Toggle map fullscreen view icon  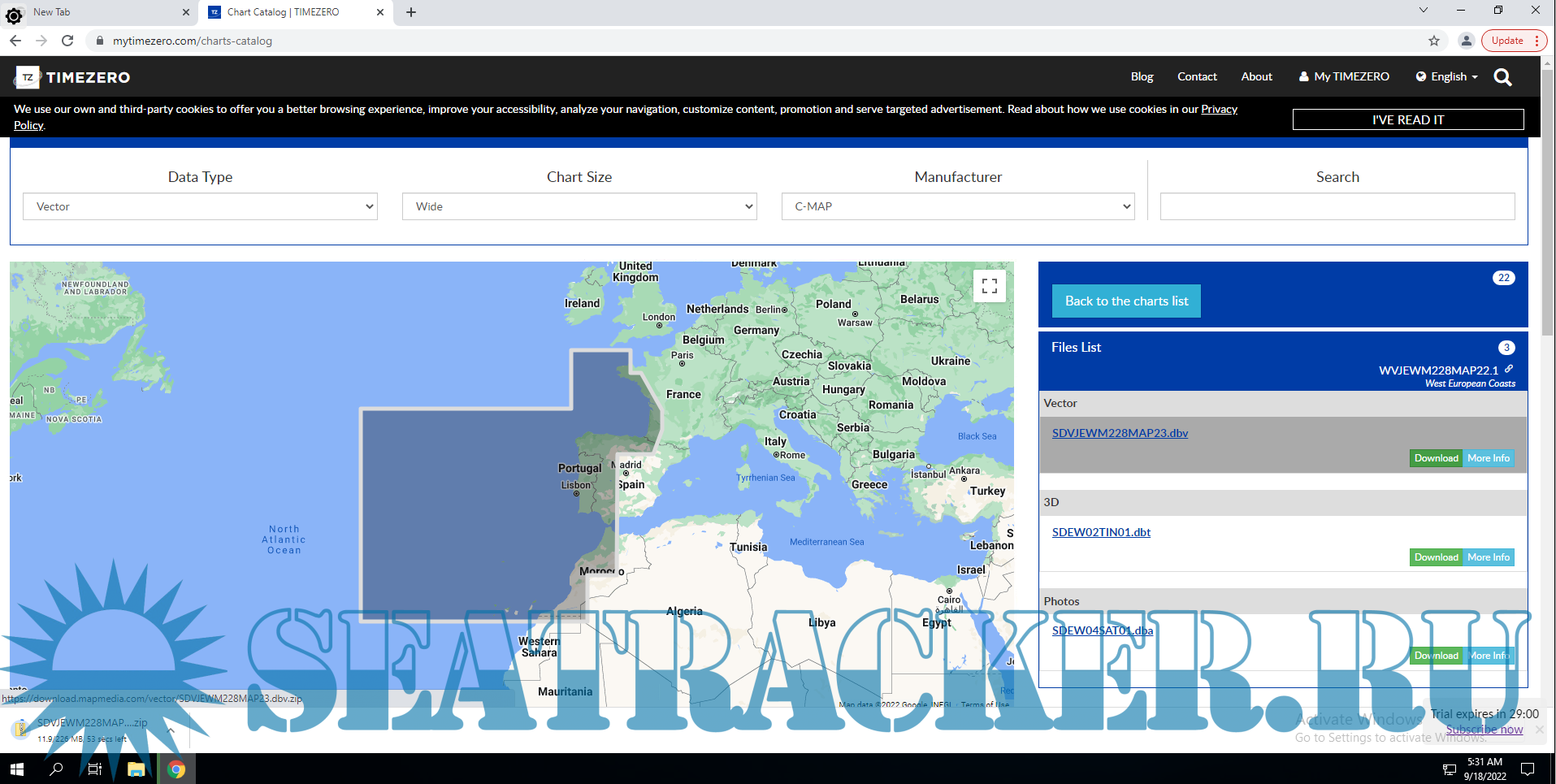click(x=989, y=286)
